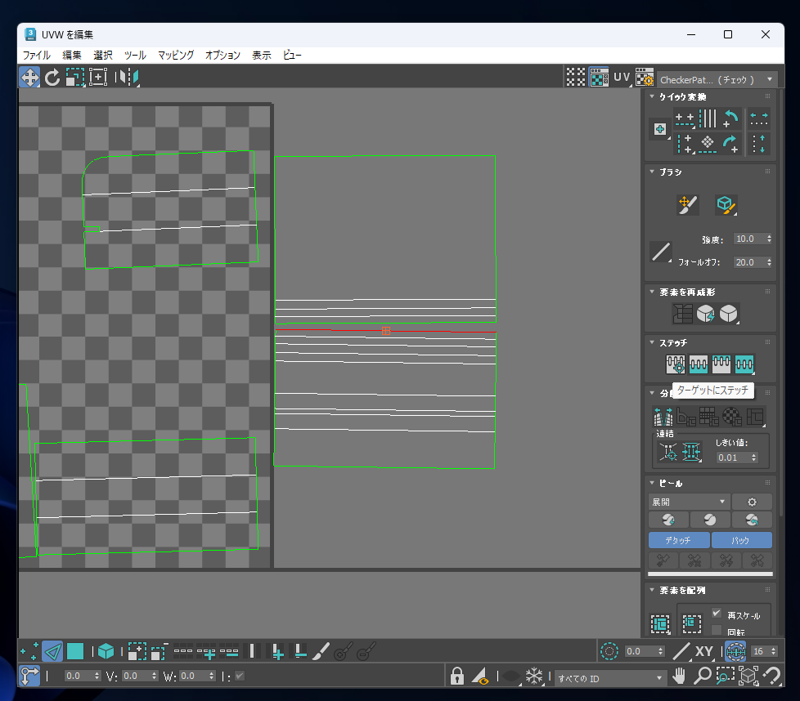
Task: Open peel settings gear icon
Action: [x=752, y=502]
